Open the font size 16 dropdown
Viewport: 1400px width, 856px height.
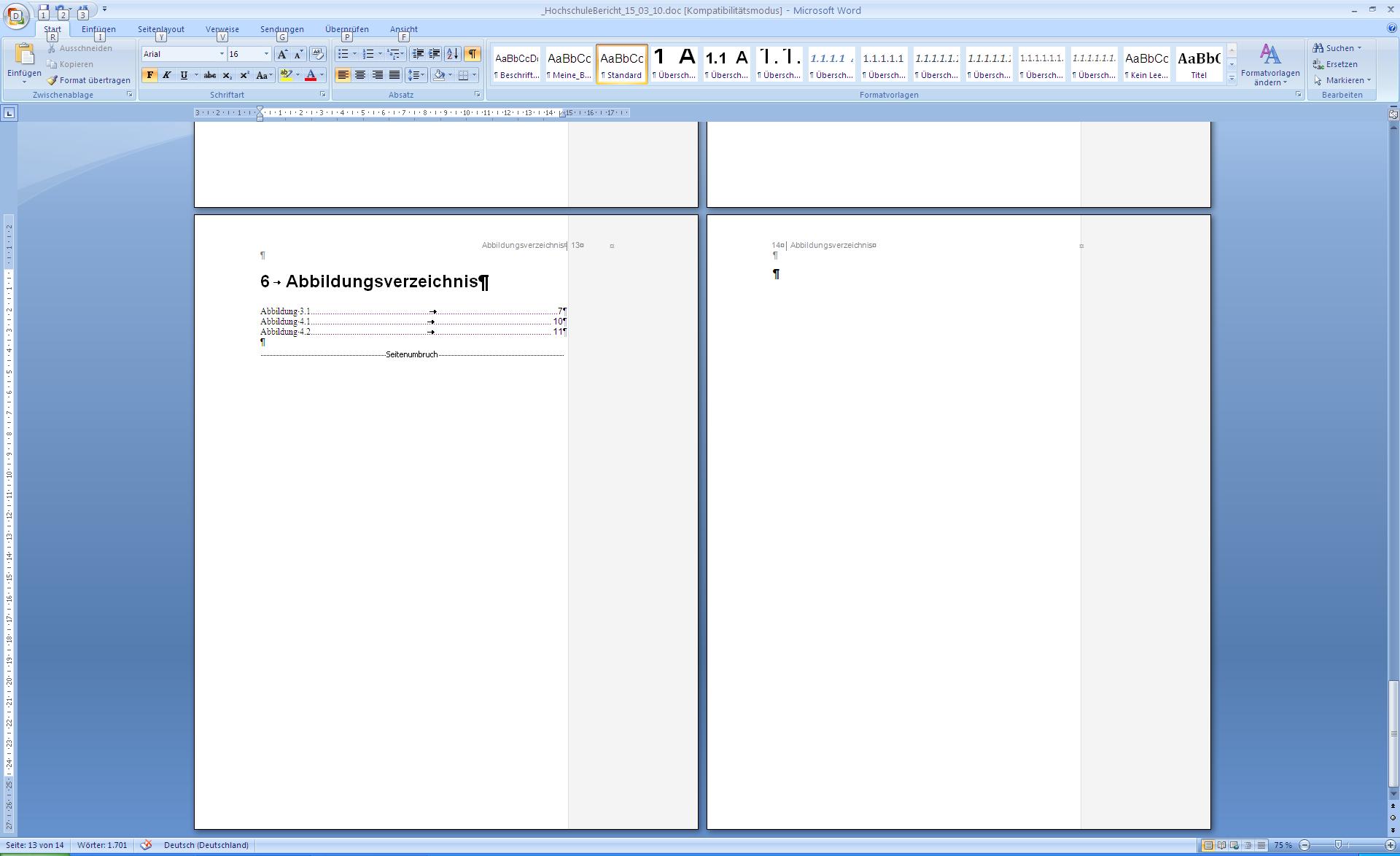coord(266,54)
